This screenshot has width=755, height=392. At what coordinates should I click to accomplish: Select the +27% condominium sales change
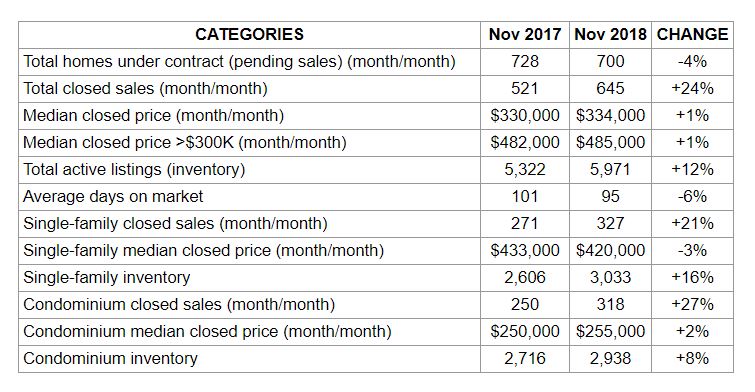point(692,304)
